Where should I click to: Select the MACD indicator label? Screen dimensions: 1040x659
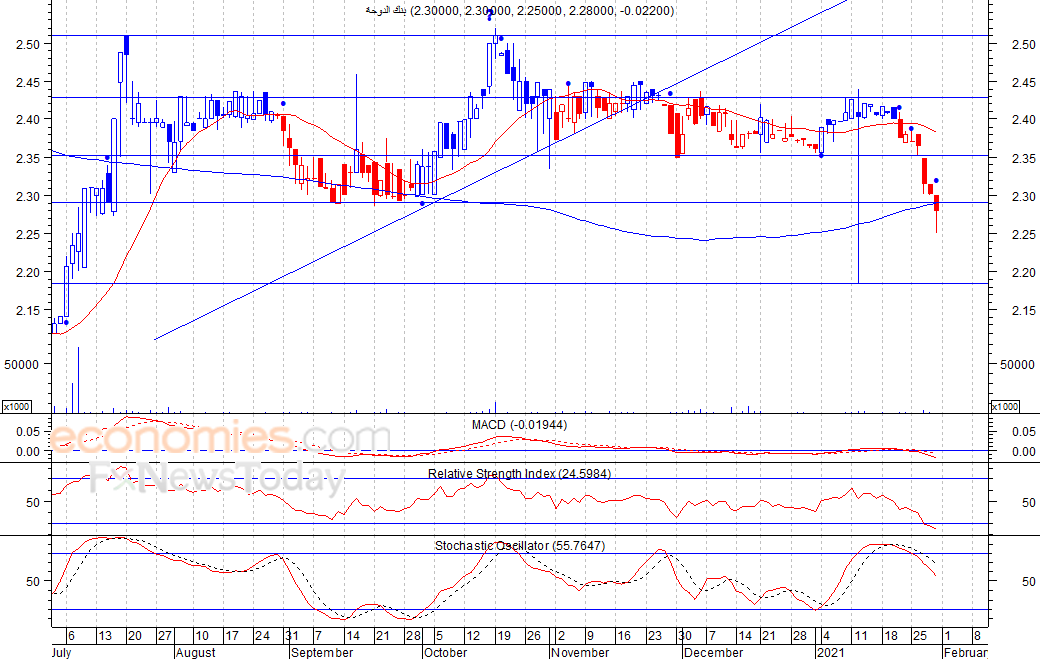(x=519, y=425)
